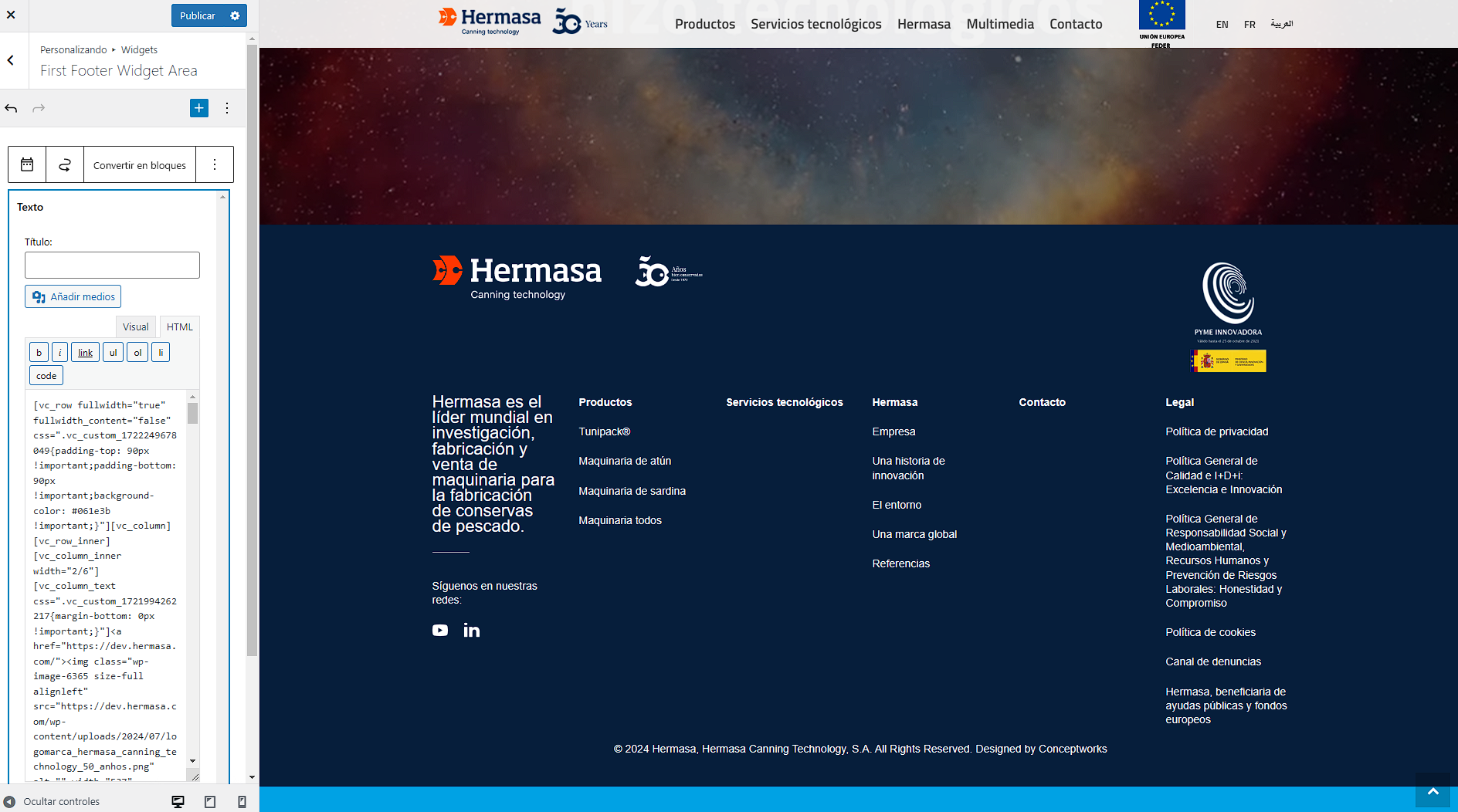Switch site language to Arabic
This screenshot has width=1458, height=812.
1282,24
